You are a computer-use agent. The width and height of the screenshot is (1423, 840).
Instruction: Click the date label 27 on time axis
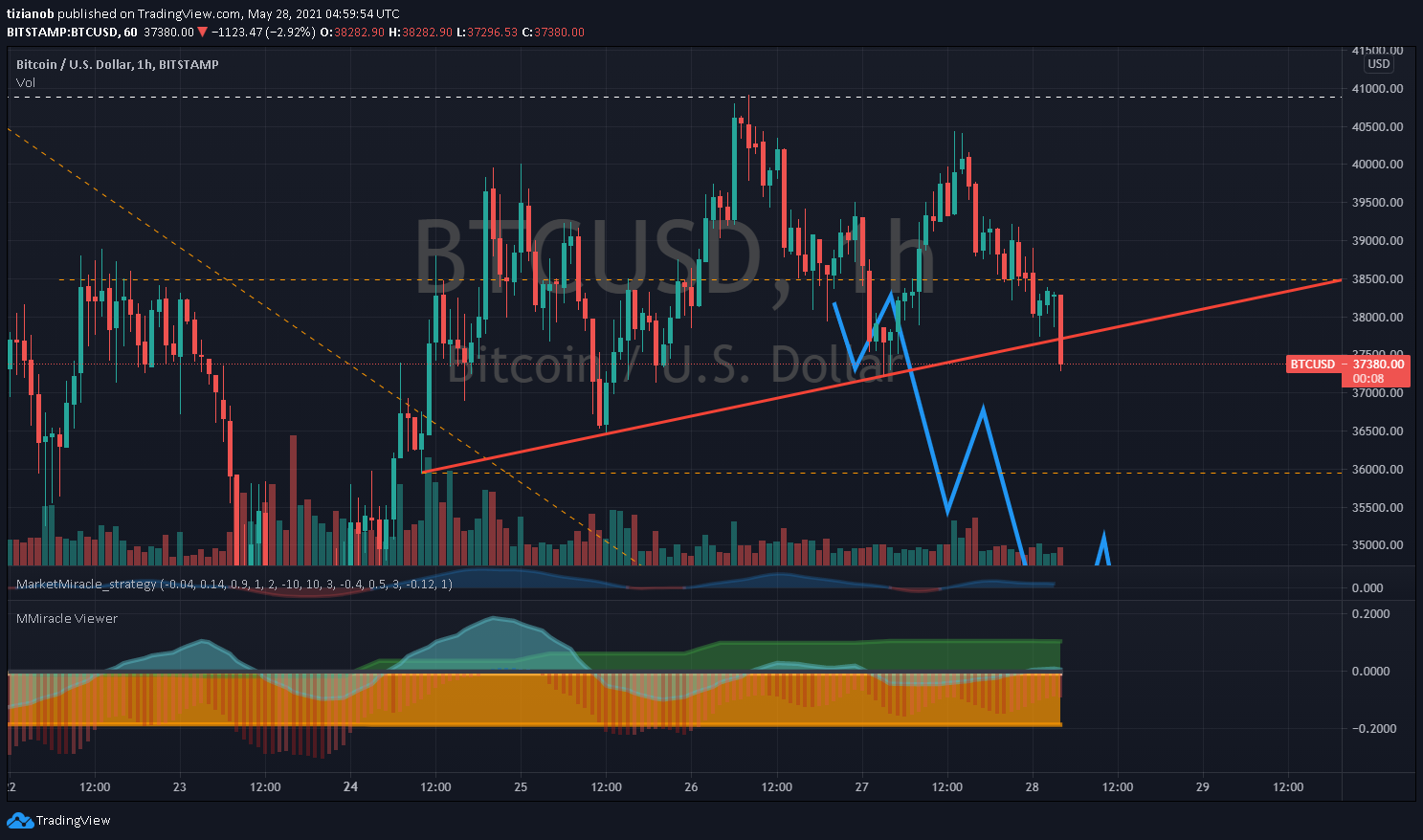click(x=861, y=787)
